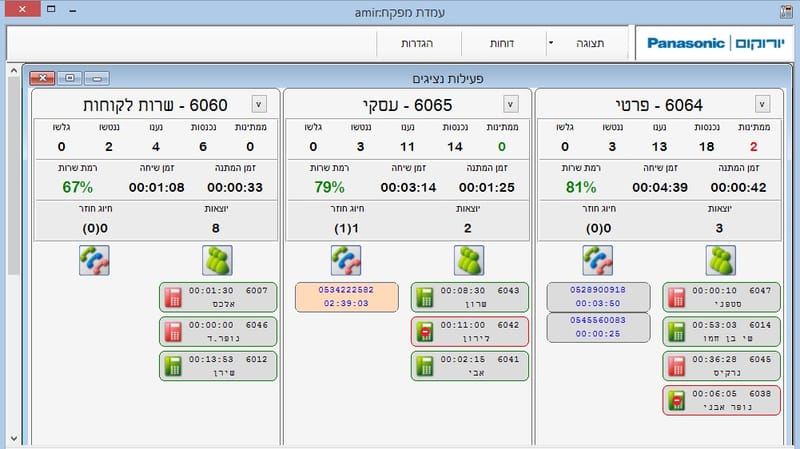Click red waiting count 2 in queue 6064
The image size is (800, 449).
[x=754, y=147]
